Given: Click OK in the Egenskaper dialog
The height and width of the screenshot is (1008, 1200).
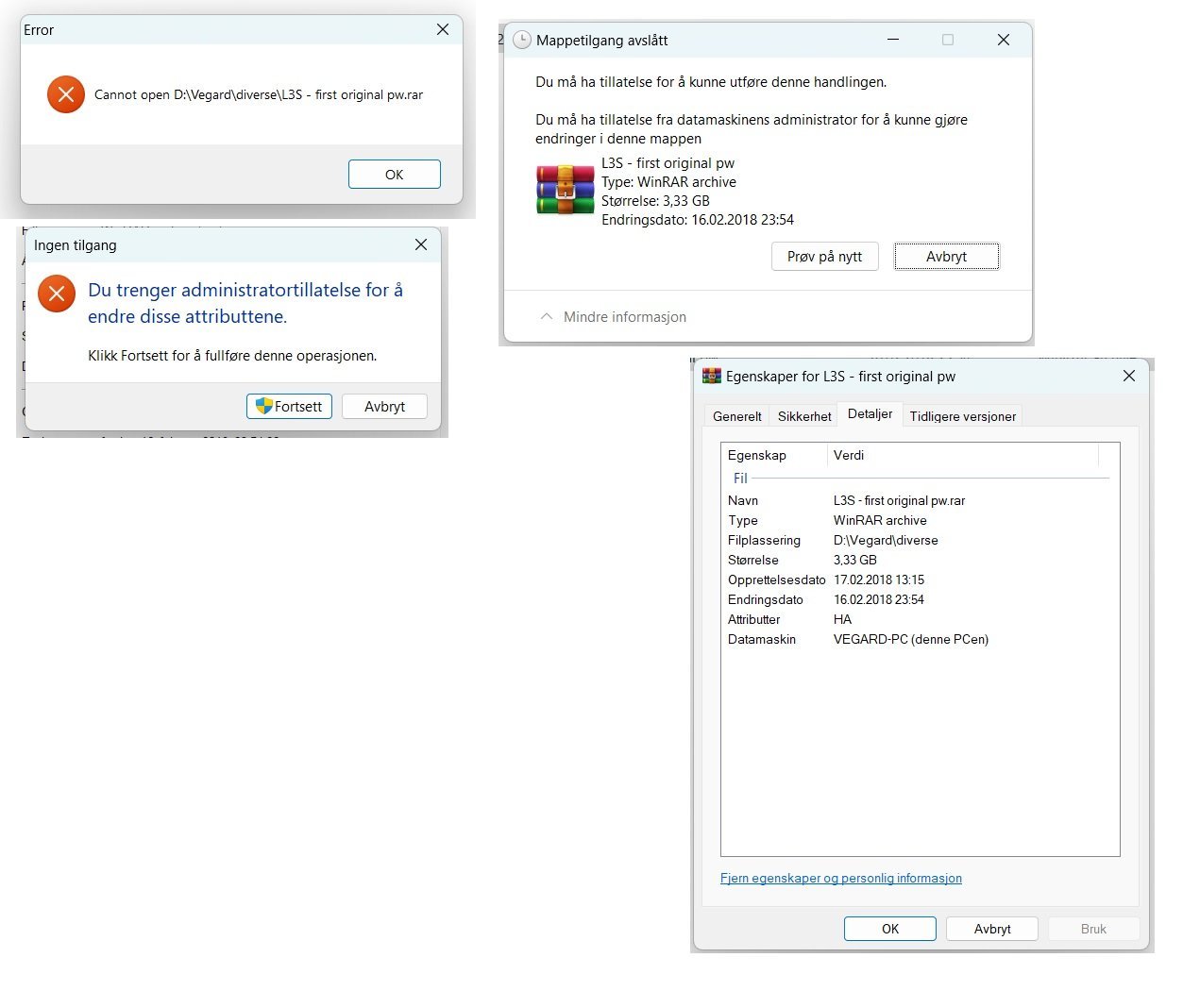Looking at the screenshot, I should point(890,929).
